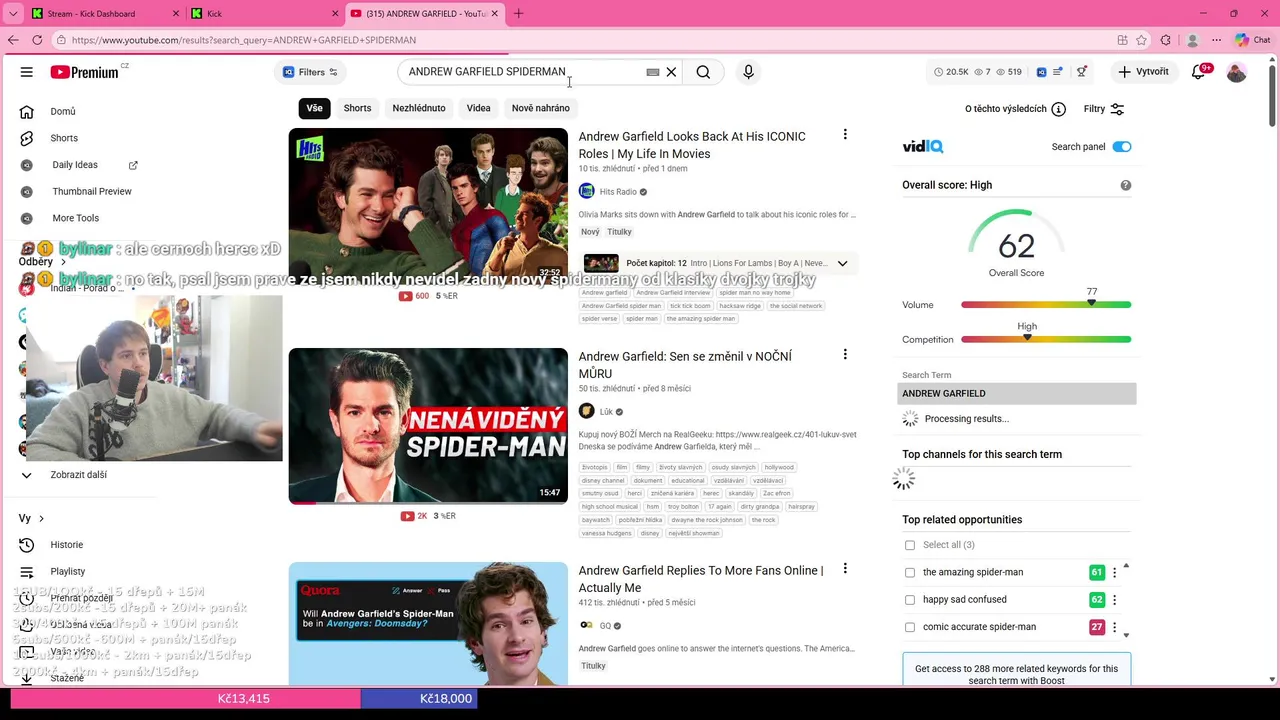Reload the page with the refresh button
The height and width of the screenshot is (720, 1280).
click(37, 40)
